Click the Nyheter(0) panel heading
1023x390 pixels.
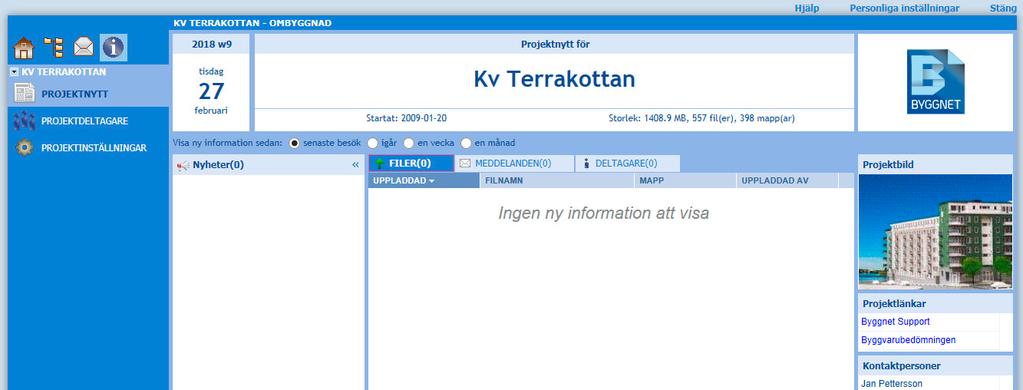pos(218,165)
